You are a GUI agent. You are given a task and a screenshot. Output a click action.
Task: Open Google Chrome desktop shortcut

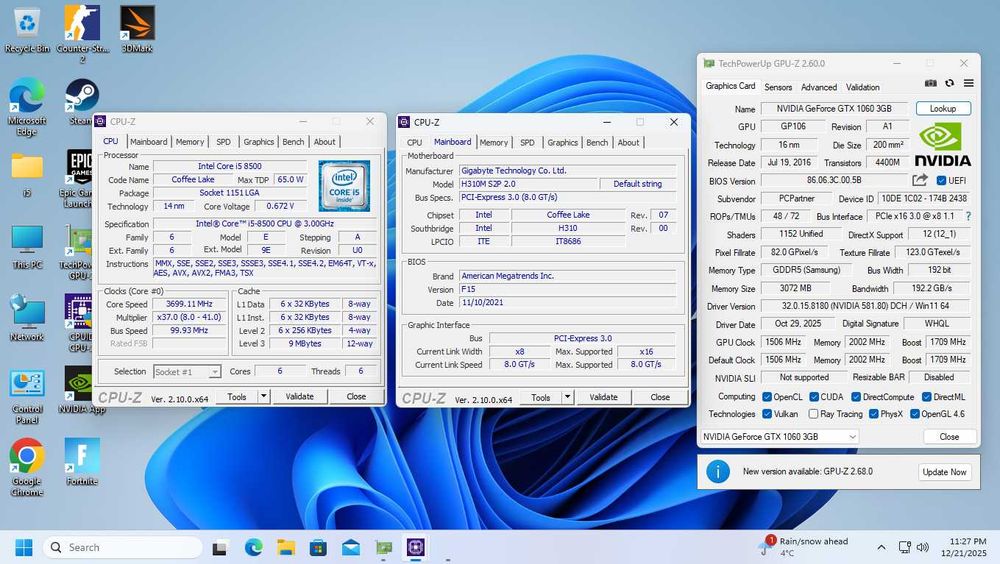coord(27,467)
